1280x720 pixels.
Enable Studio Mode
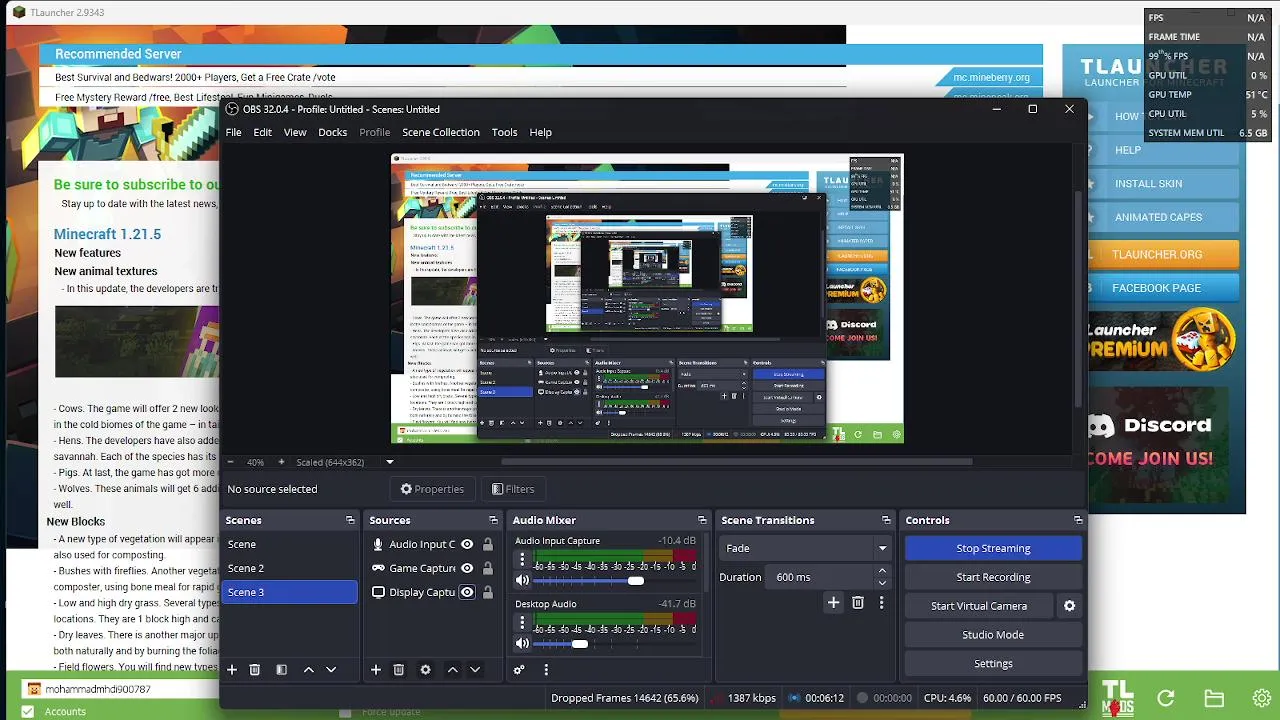coord(993,635)
